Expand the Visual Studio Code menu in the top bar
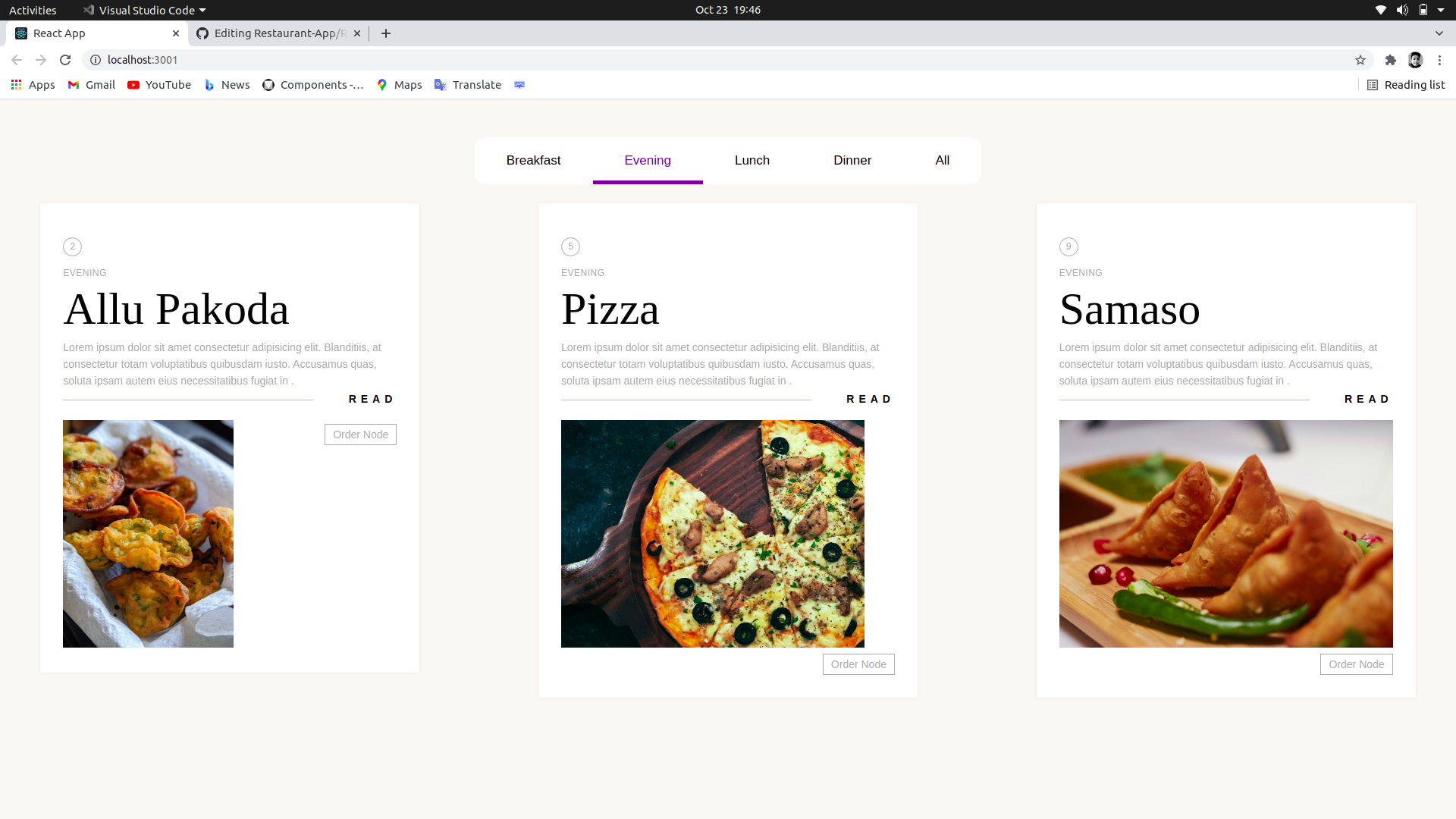 (144, 10)
